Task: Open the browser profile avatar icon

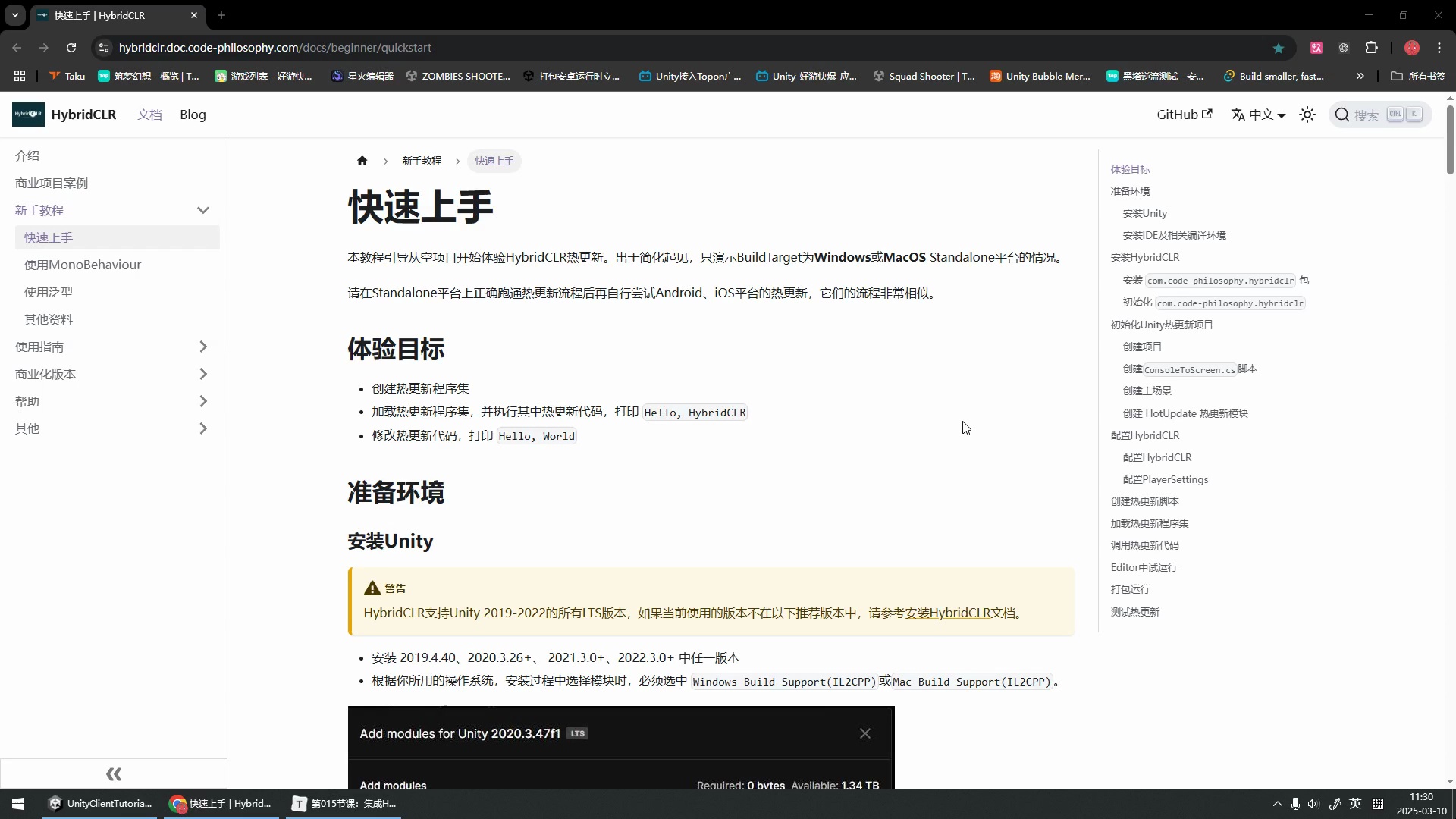Action: (1412, 47)
